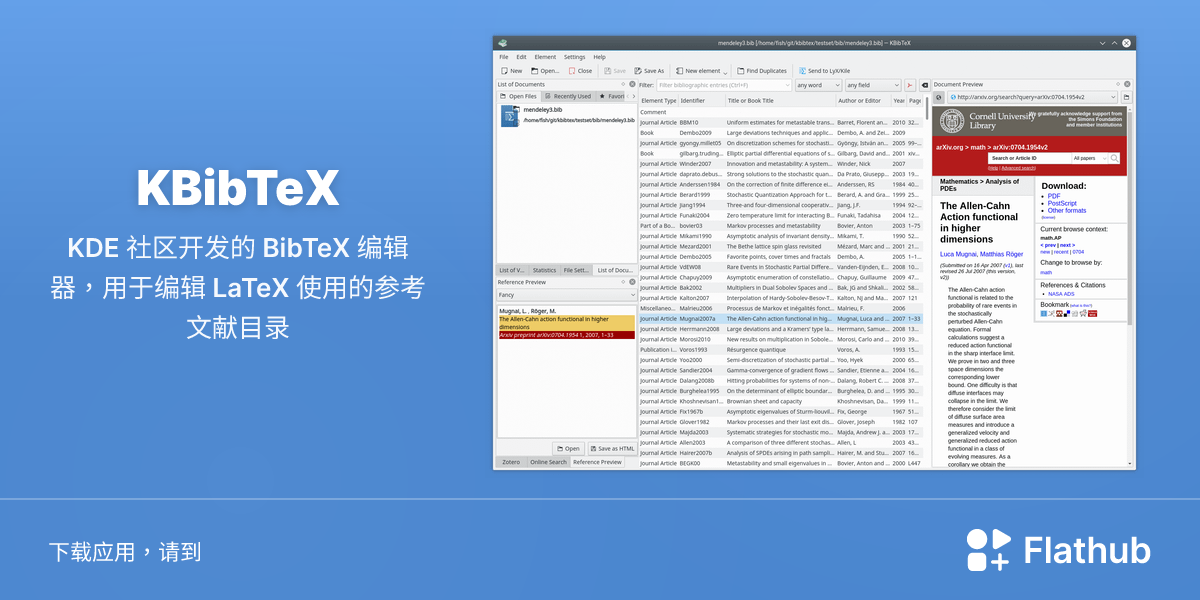
Task: Click the Save As toolbar button
Action: [x=649, y=71]
